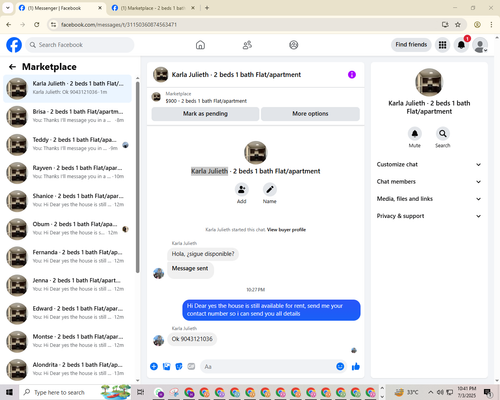
Task: Open a new browser tab
Action: [207, 8]
